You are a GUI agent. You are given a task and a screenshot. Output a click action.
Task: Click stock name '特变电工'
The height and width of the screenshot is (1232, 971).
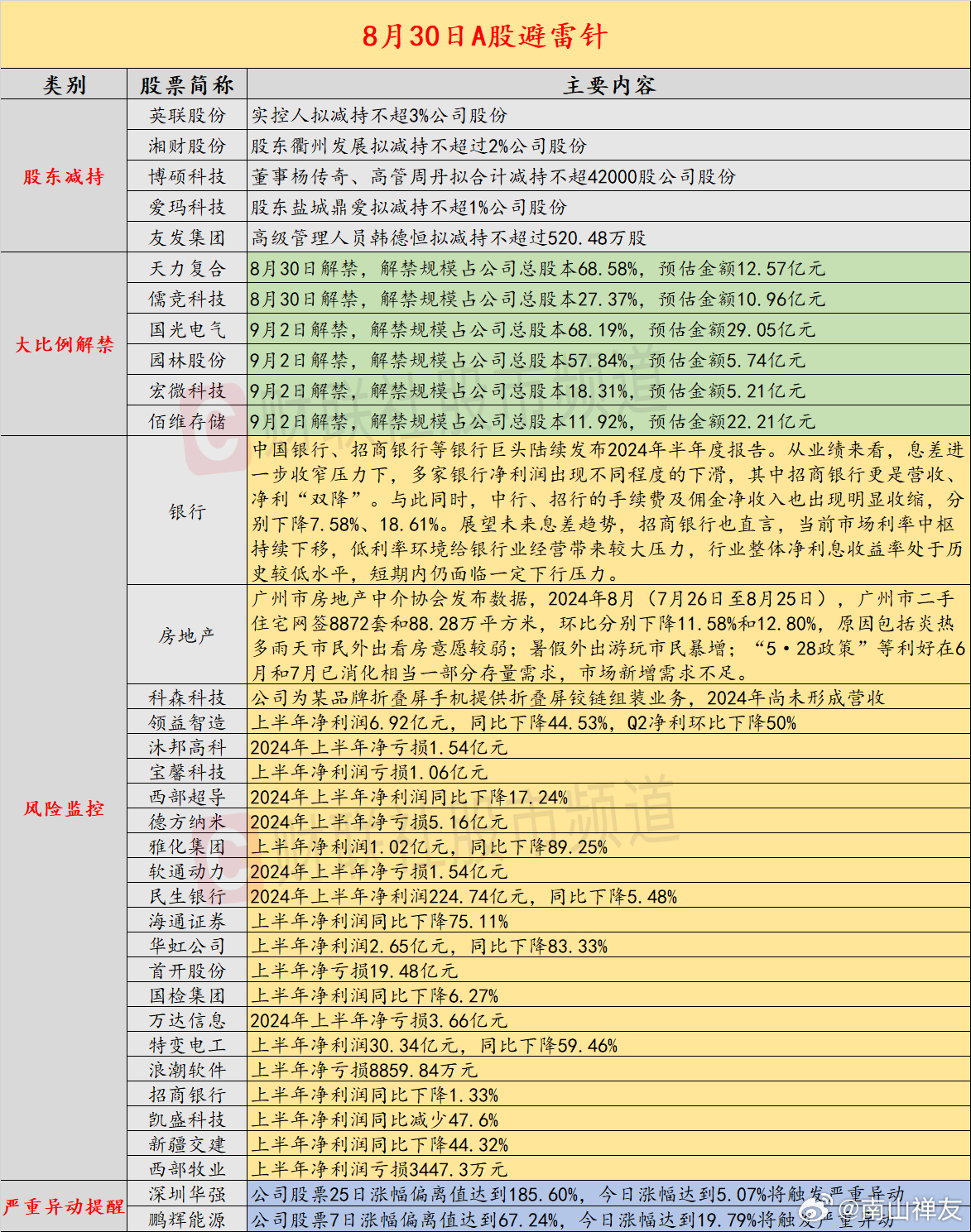pos(187,1045)
